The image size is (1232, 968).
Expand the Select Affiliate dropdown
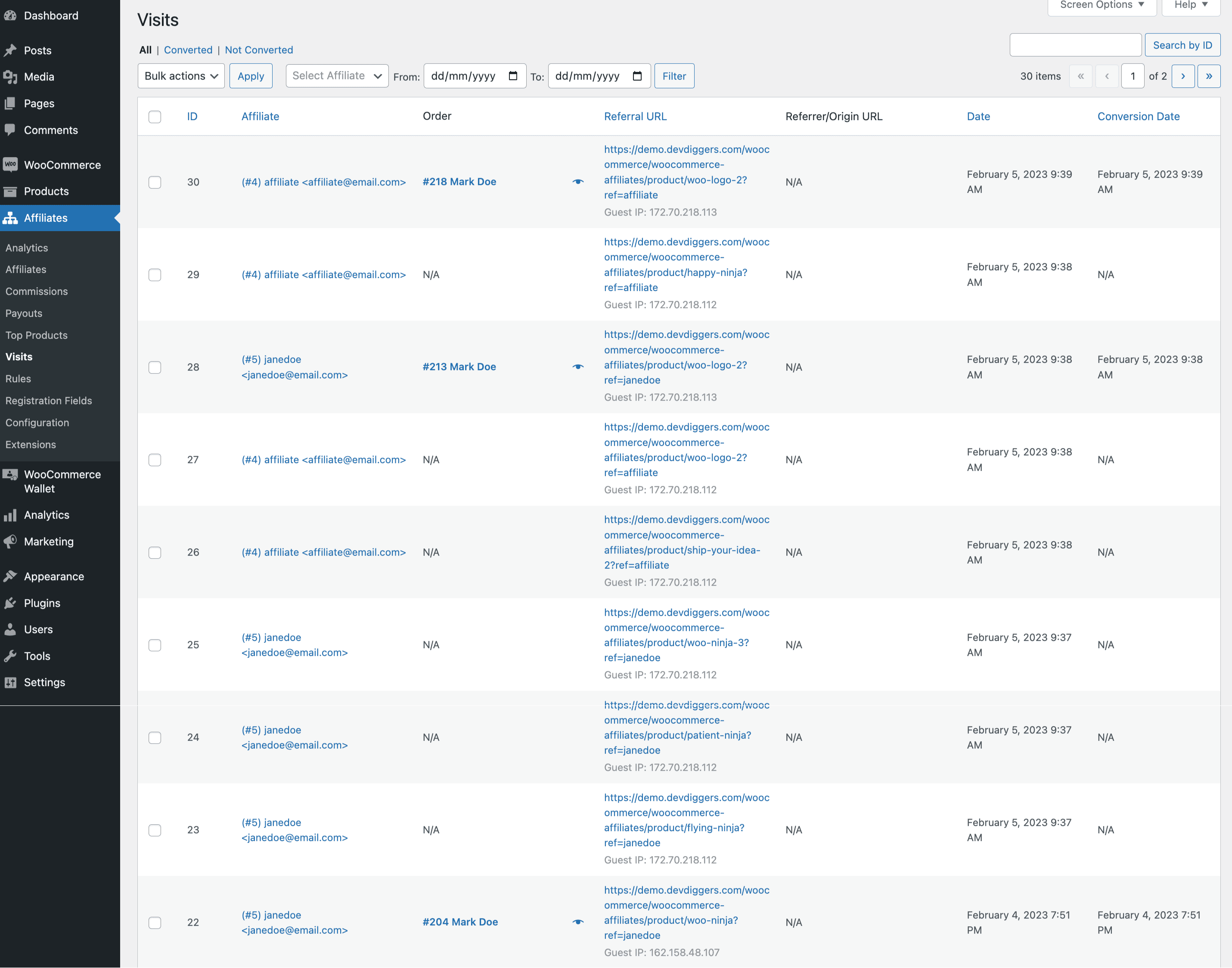[x=337, y=76]
